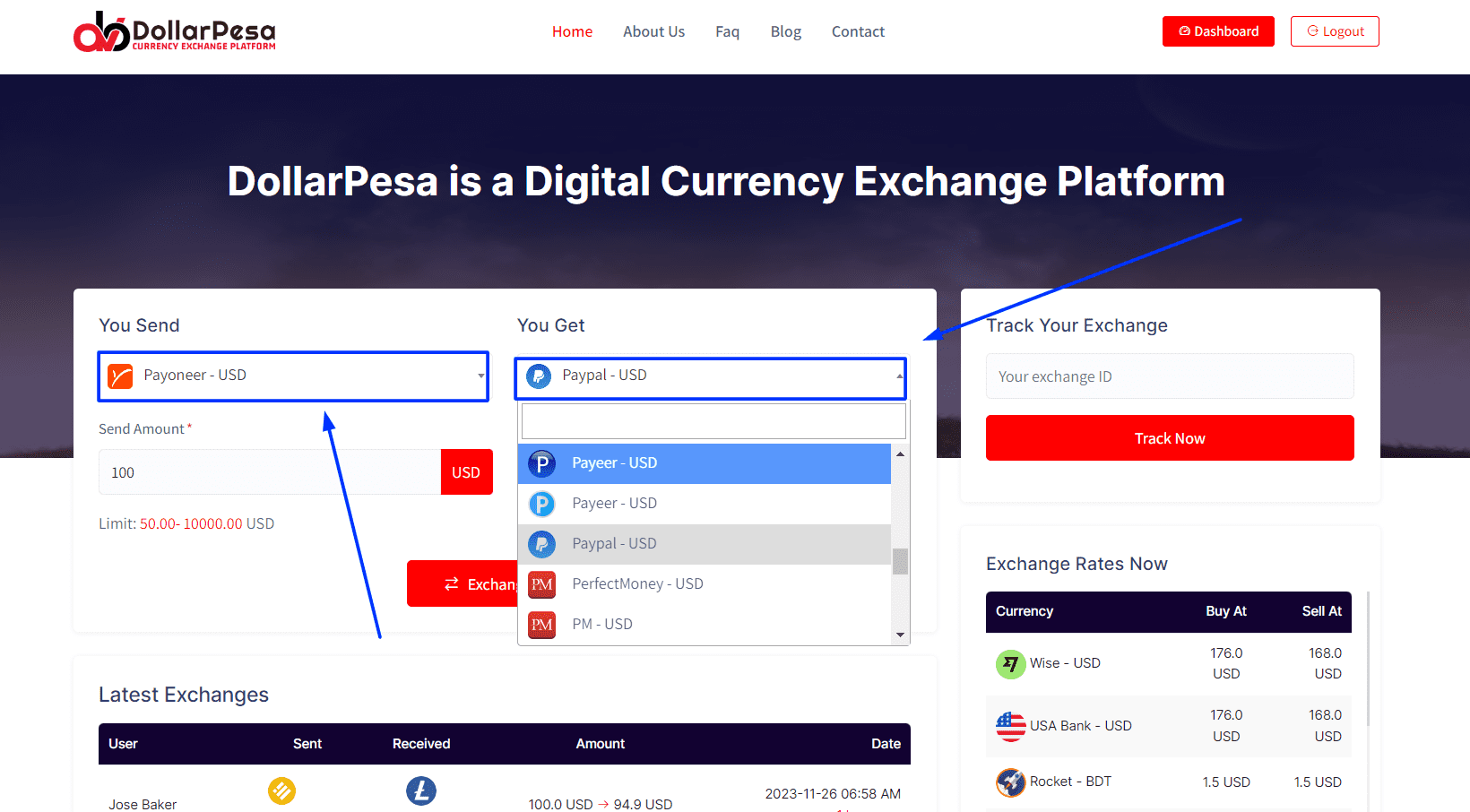Click the Logout button
The image size is (1470, 812).
[x=1335, y=31]
